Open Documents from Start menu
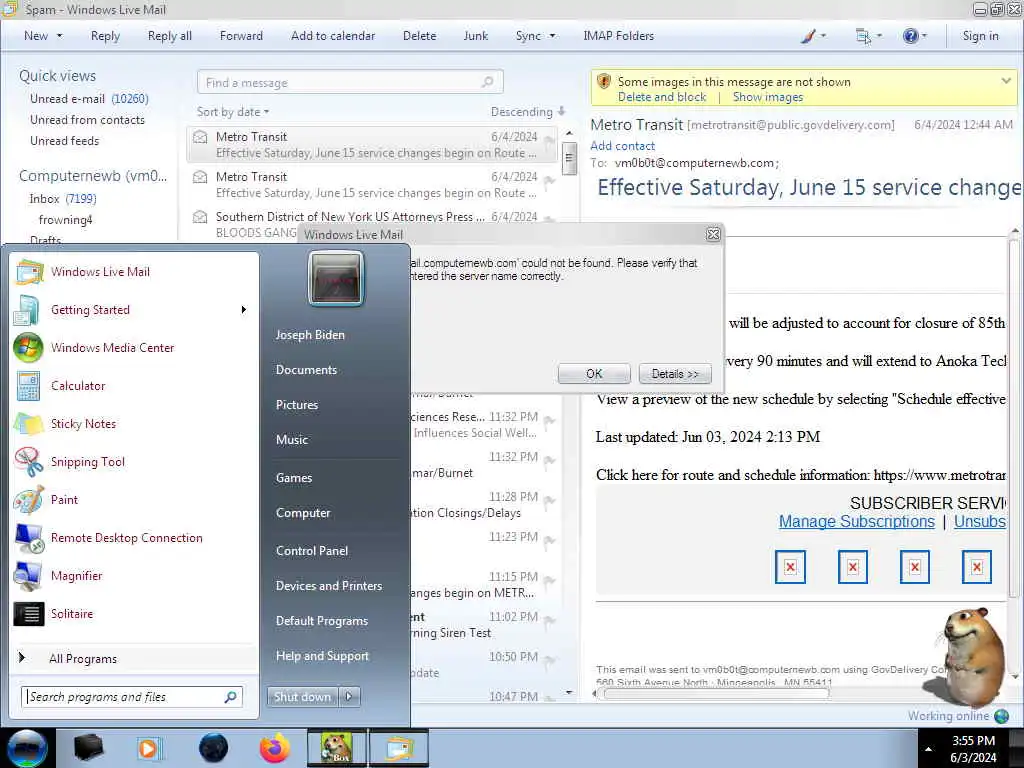 [306, 370]
